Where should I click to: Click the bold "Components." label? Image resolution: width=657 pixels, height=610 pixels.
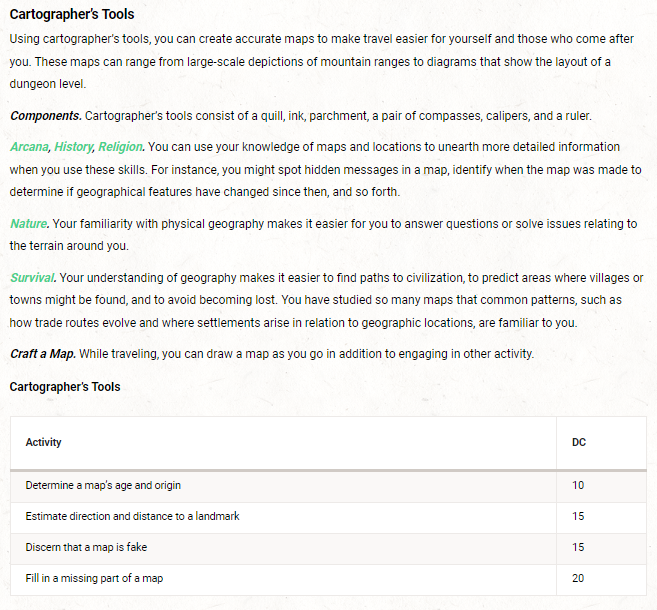[x=46, y=116]
